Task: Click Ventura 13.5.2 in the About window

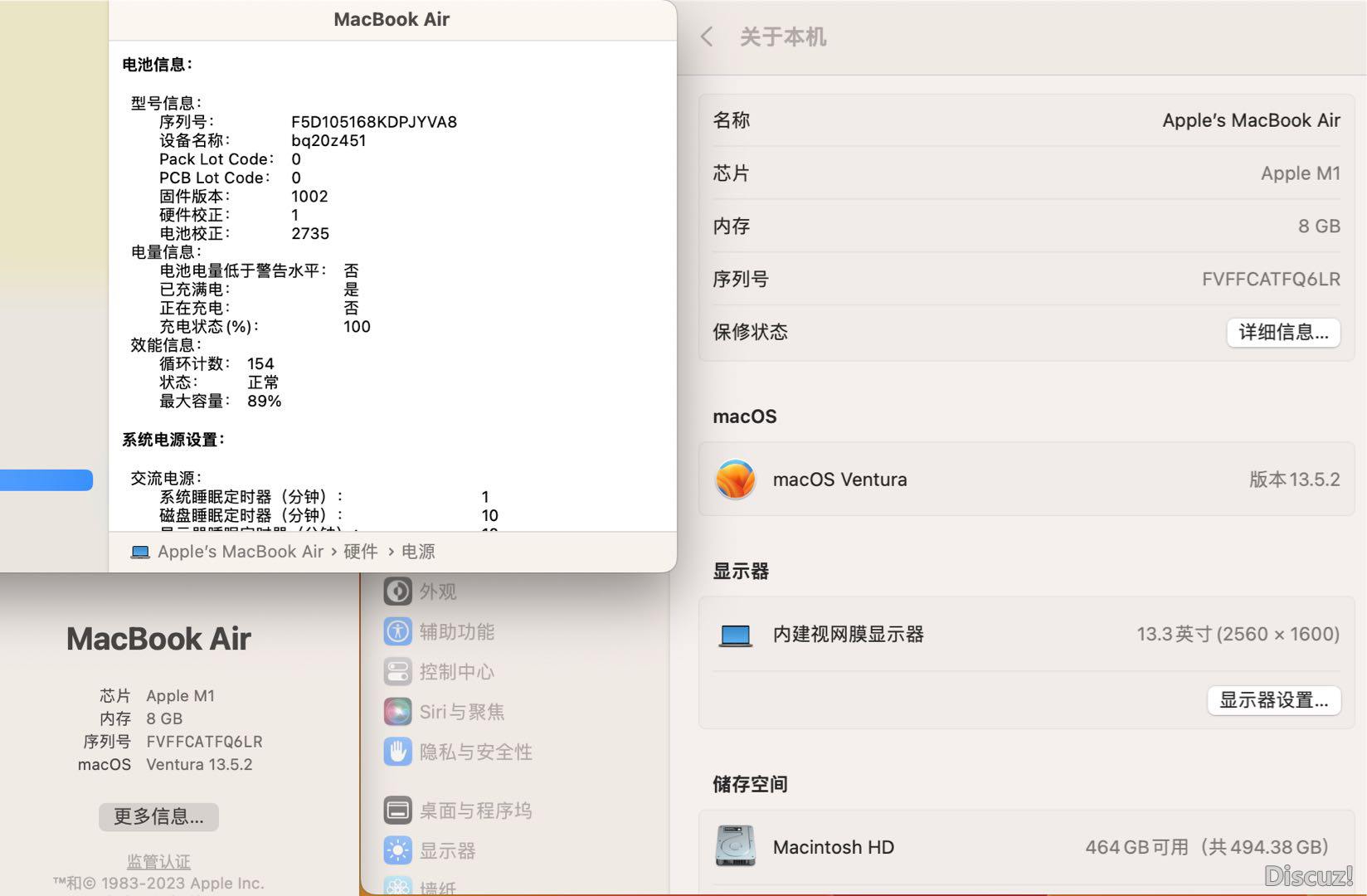Action: (x=199, y=764)
